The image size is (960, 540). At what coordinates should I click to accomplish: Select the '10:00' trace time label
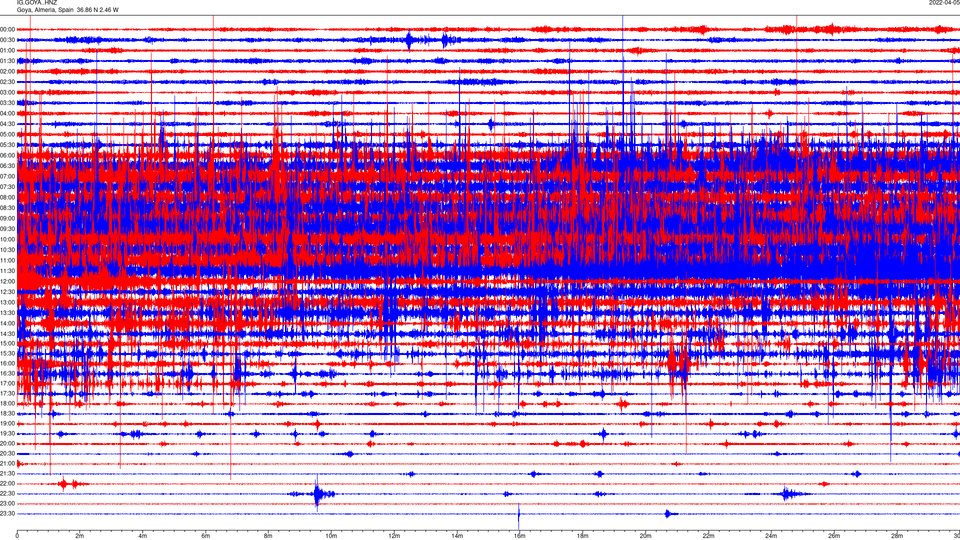tap(7, 239)
